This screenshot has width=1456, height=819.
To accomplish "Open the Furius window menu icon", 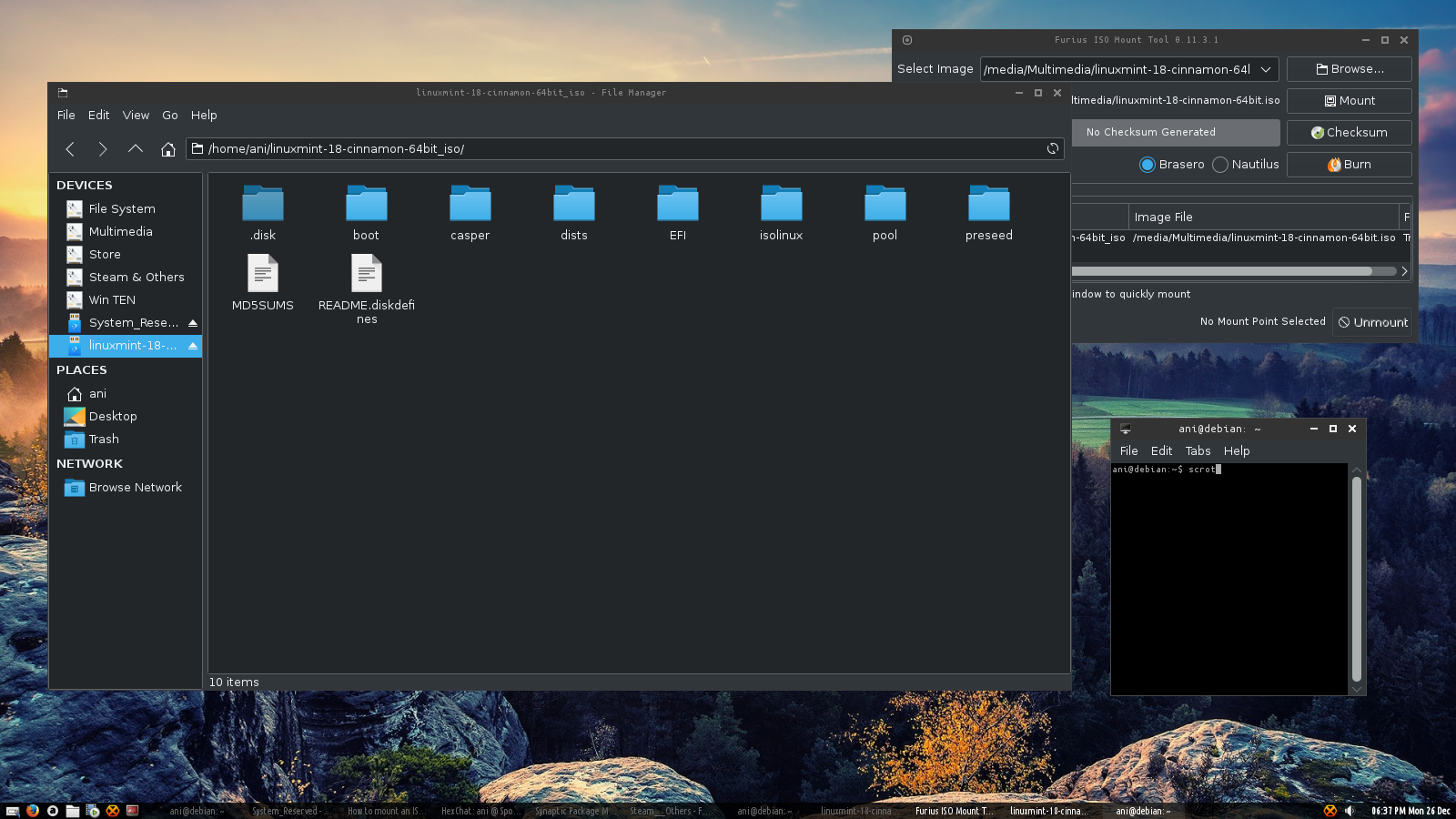I will tap(907, 40).
